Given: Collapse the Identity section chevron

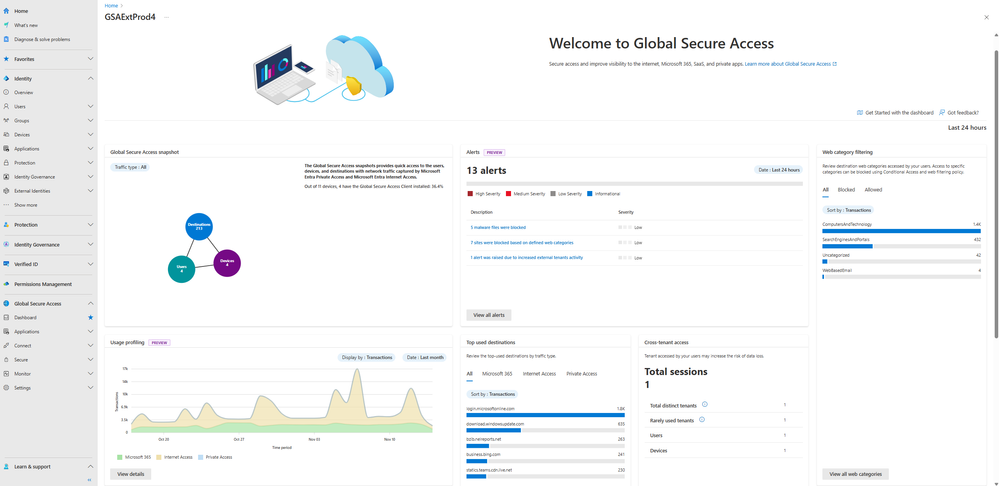Looking at the screenshot, I should click(90, 78).
